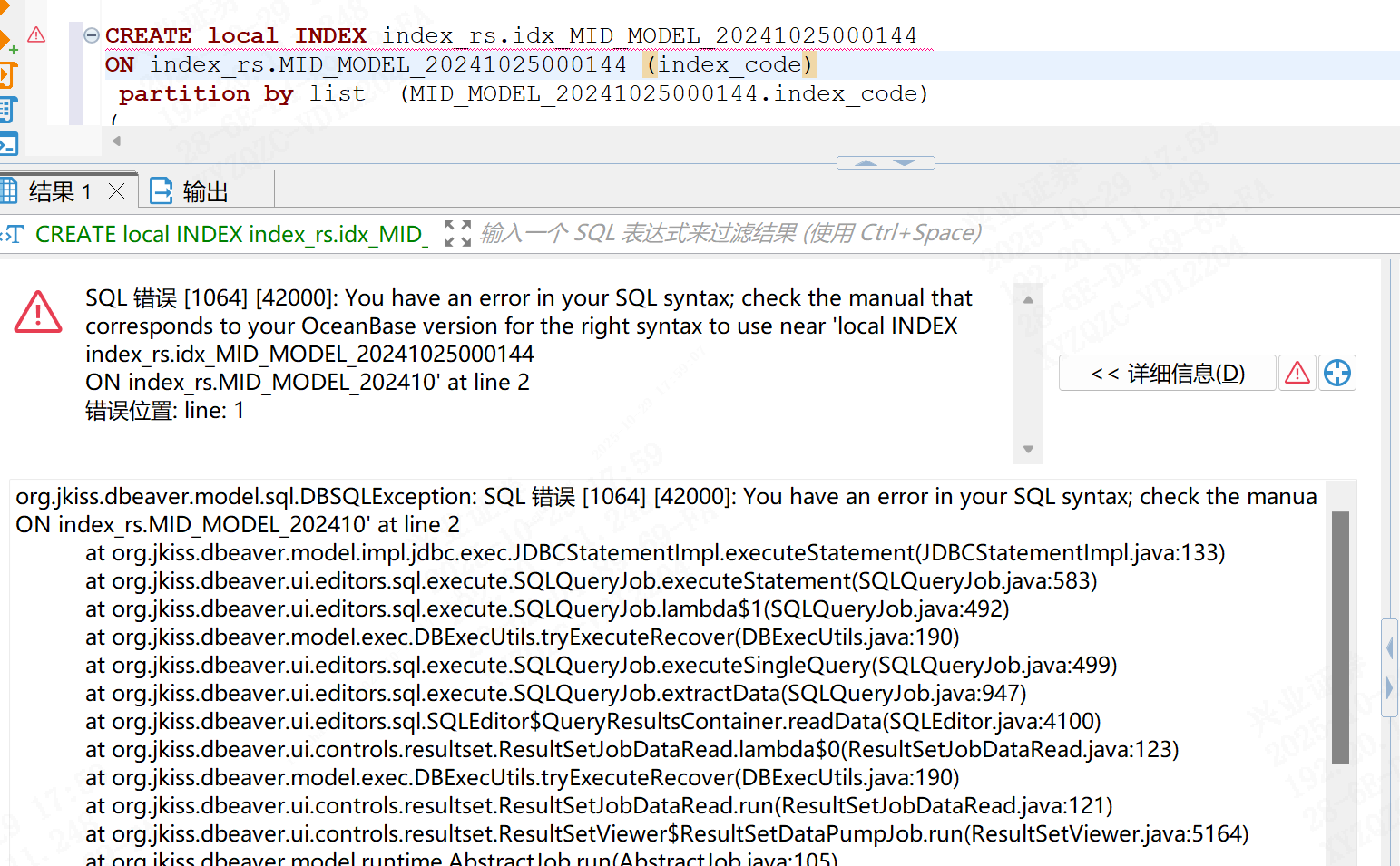This screenshot has height=866, width=1400.
Task: Click the explain execution plan icon
Action: click(x=6, y=110)
